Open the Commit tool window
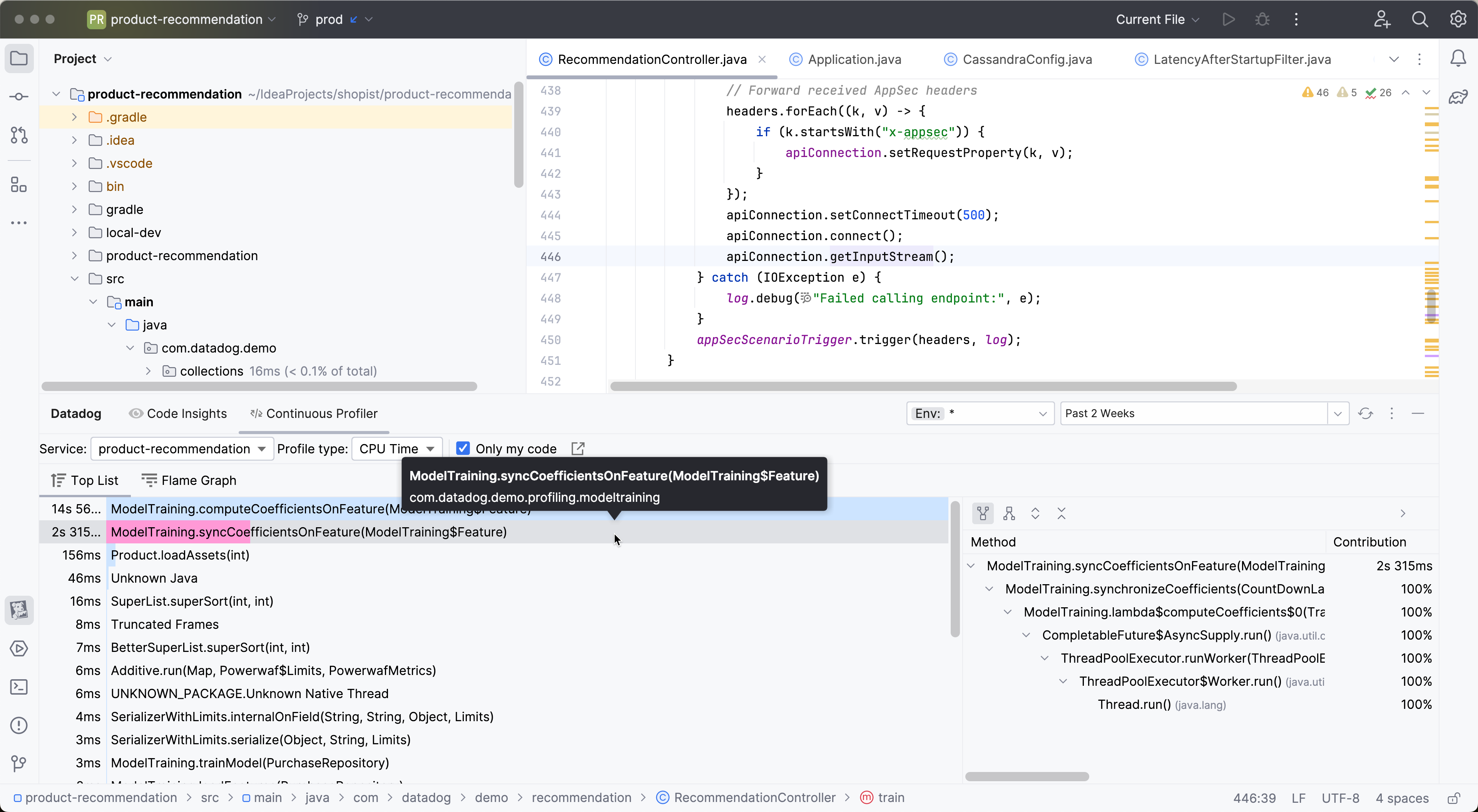1478x812 pixels. pos(19,96)
